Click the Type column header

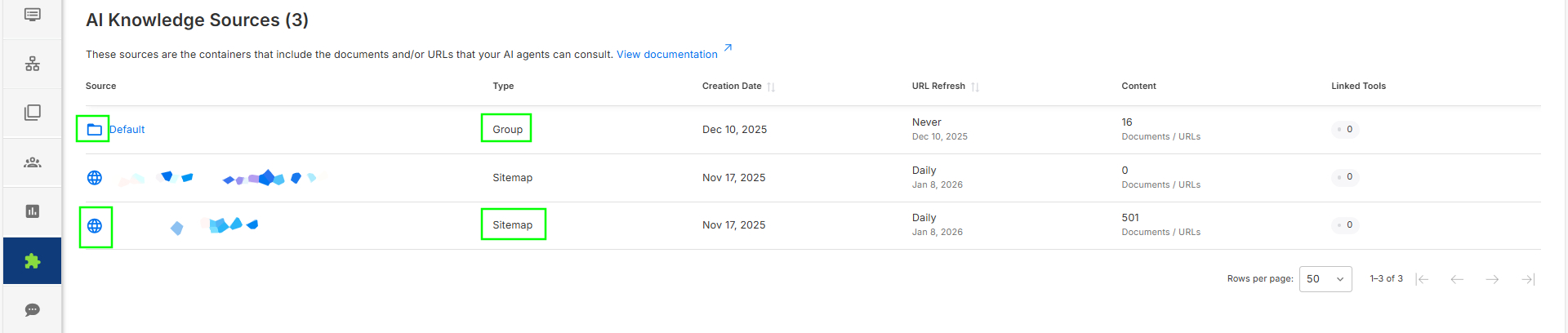pyautogui.click(x=503, y=86)
